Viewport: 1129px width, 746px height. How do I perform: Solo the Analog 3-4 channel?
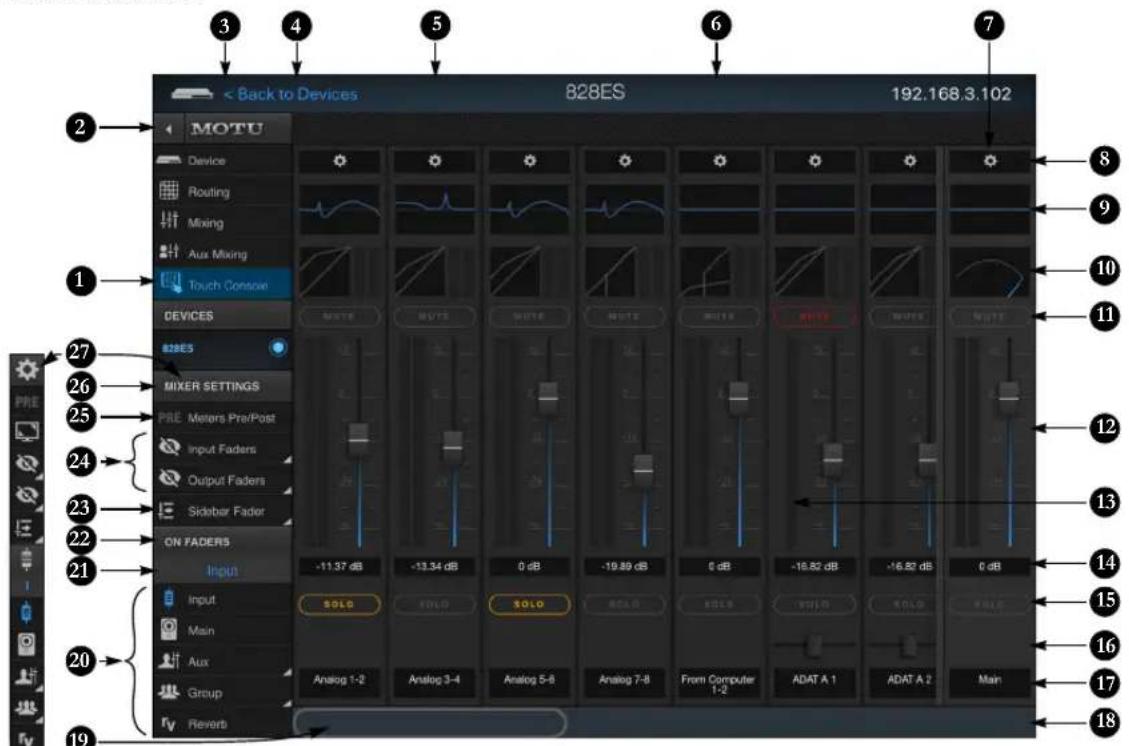pos(434,604)
